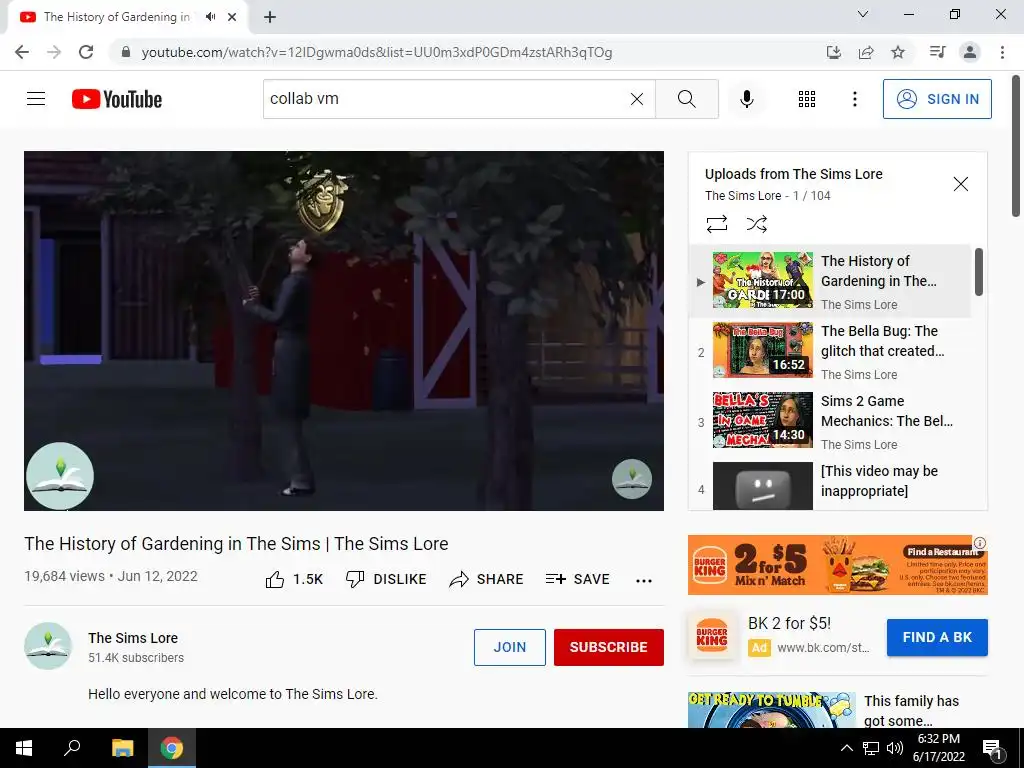
Task: Toggle shuffle playlist
Action: (x=756, y=224)
